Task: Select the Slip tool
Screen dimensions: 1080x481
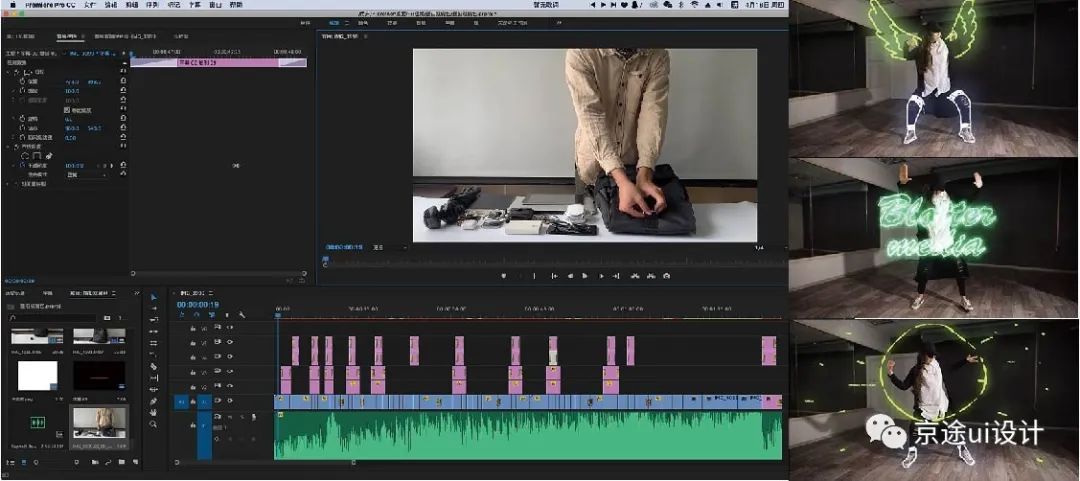Action: coord(153,378)
